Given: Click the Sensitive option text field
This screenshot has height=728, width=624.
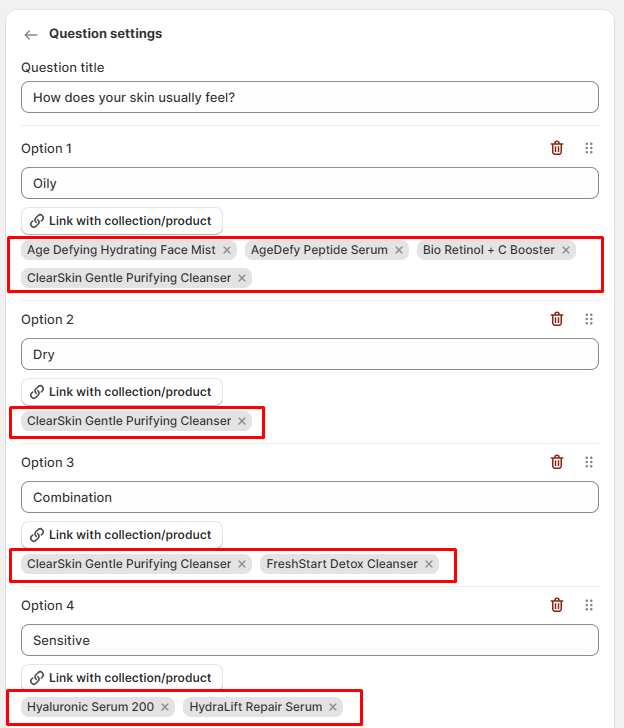Looking at the screenshot, I should (x=309, y=640).
